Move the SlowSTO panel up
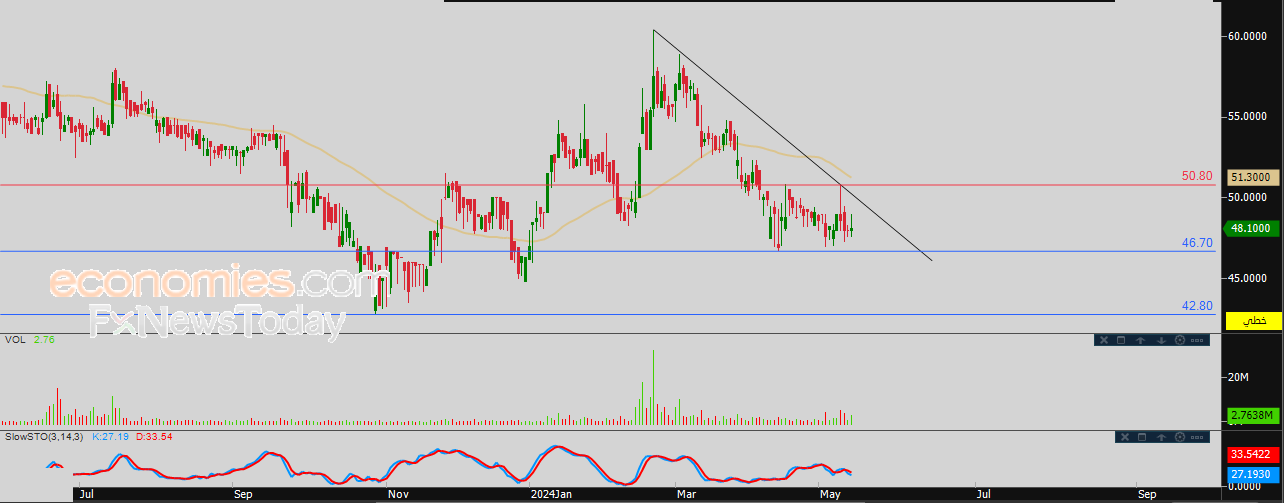This screenshot has height=503, width=1284. pyautogui.click(x=1161, y=437)
